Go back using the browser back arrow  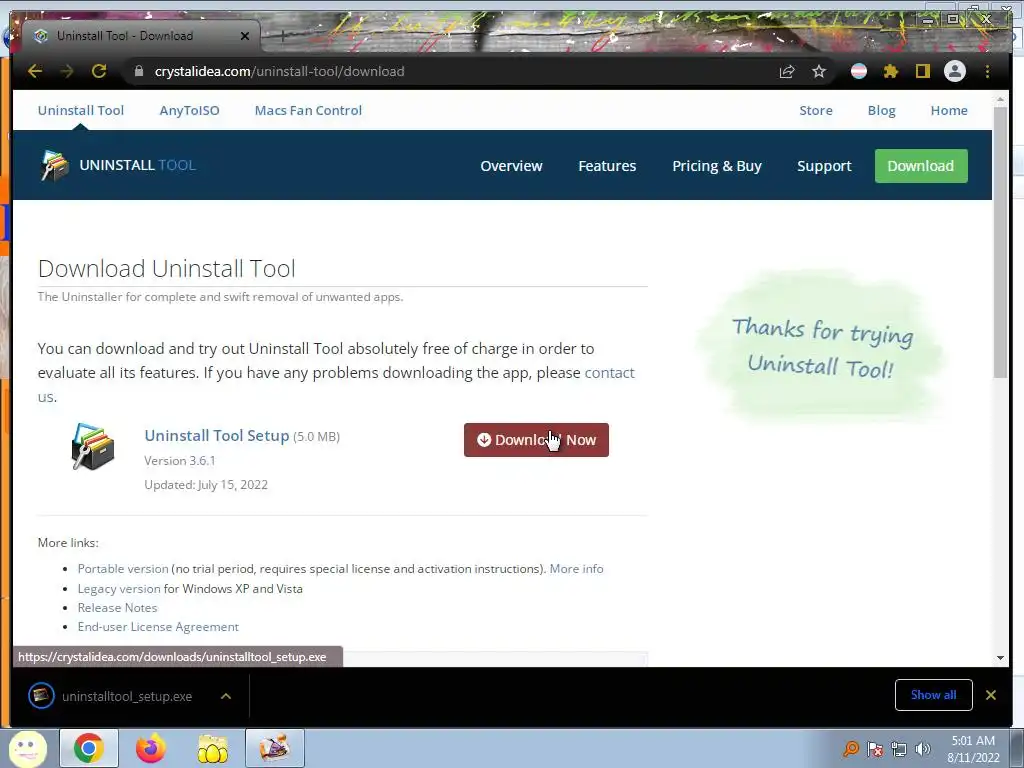(35, 71)
